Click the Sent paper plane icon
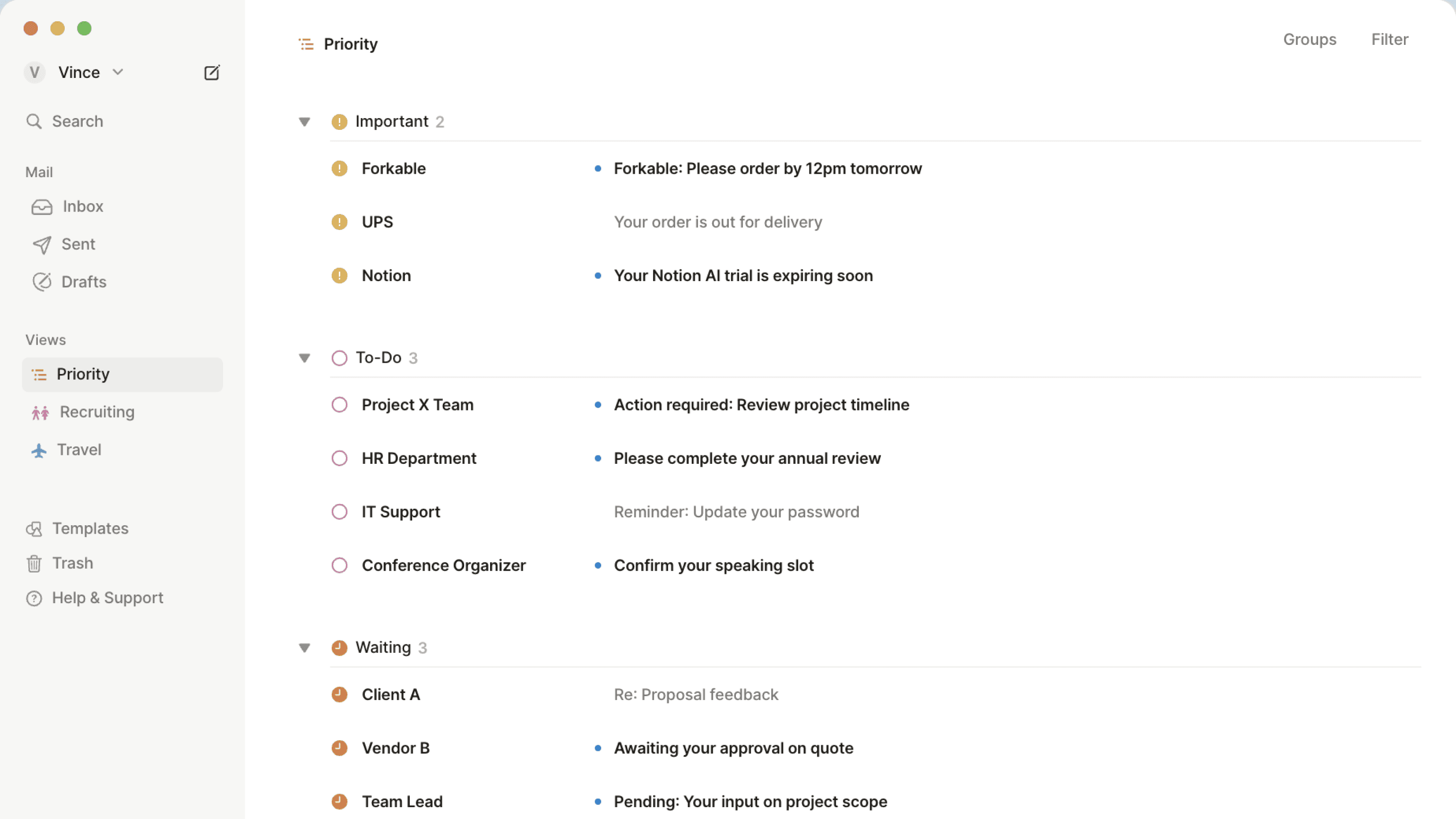 click(x=42, y=245)
